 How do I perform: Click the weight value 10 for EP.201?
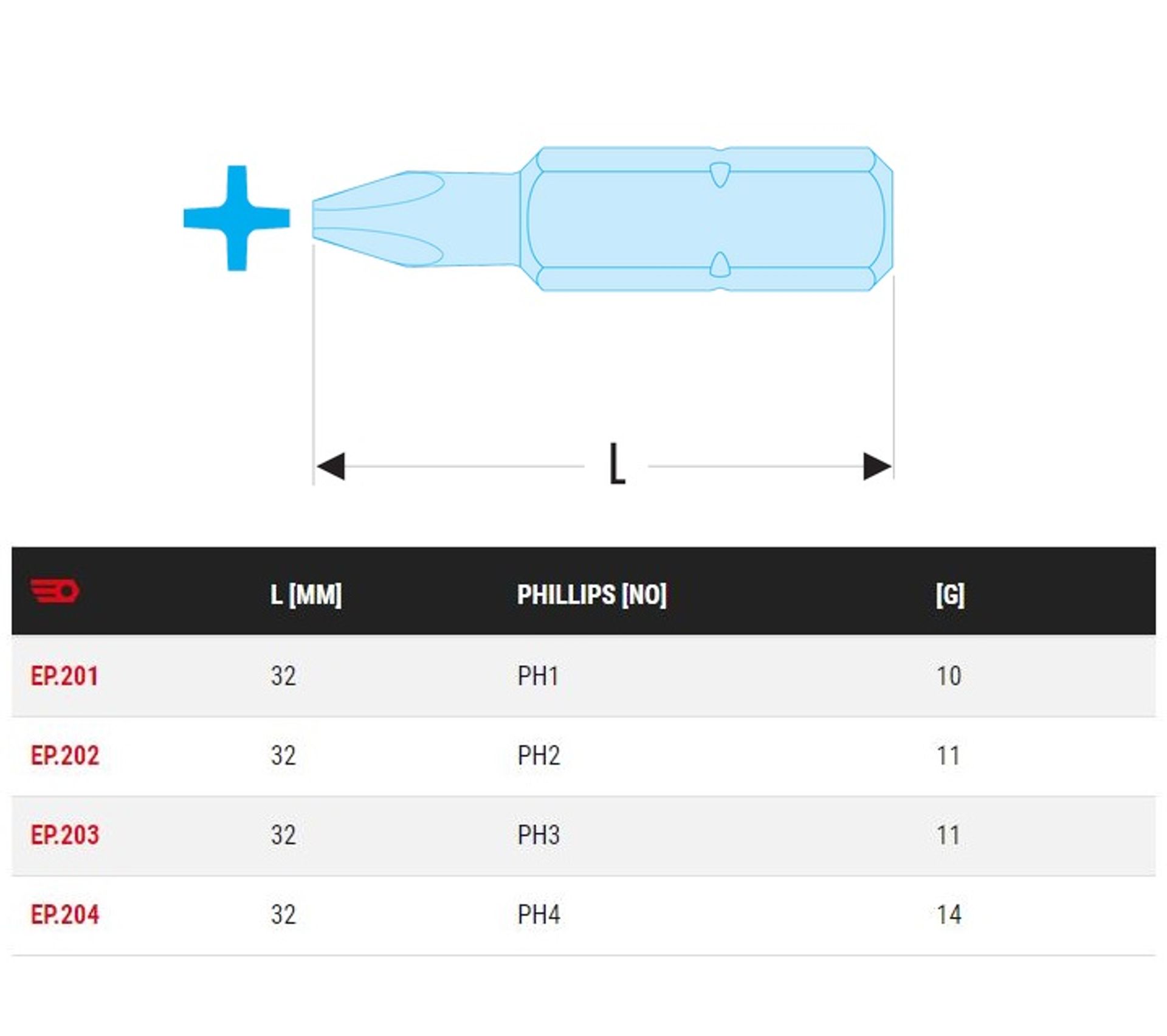[x=949, y=676]
